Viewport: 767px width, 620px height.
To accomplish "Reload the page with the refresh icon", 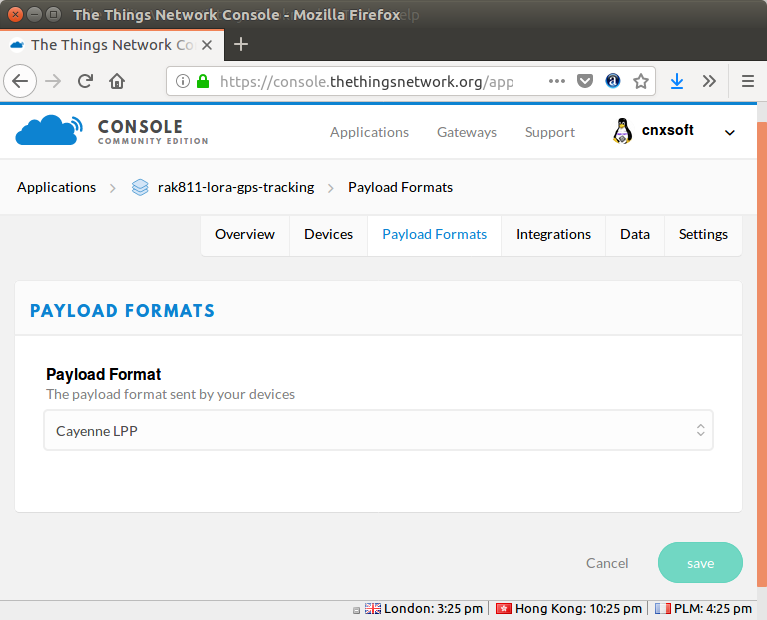I will click(x=85, y=81).
